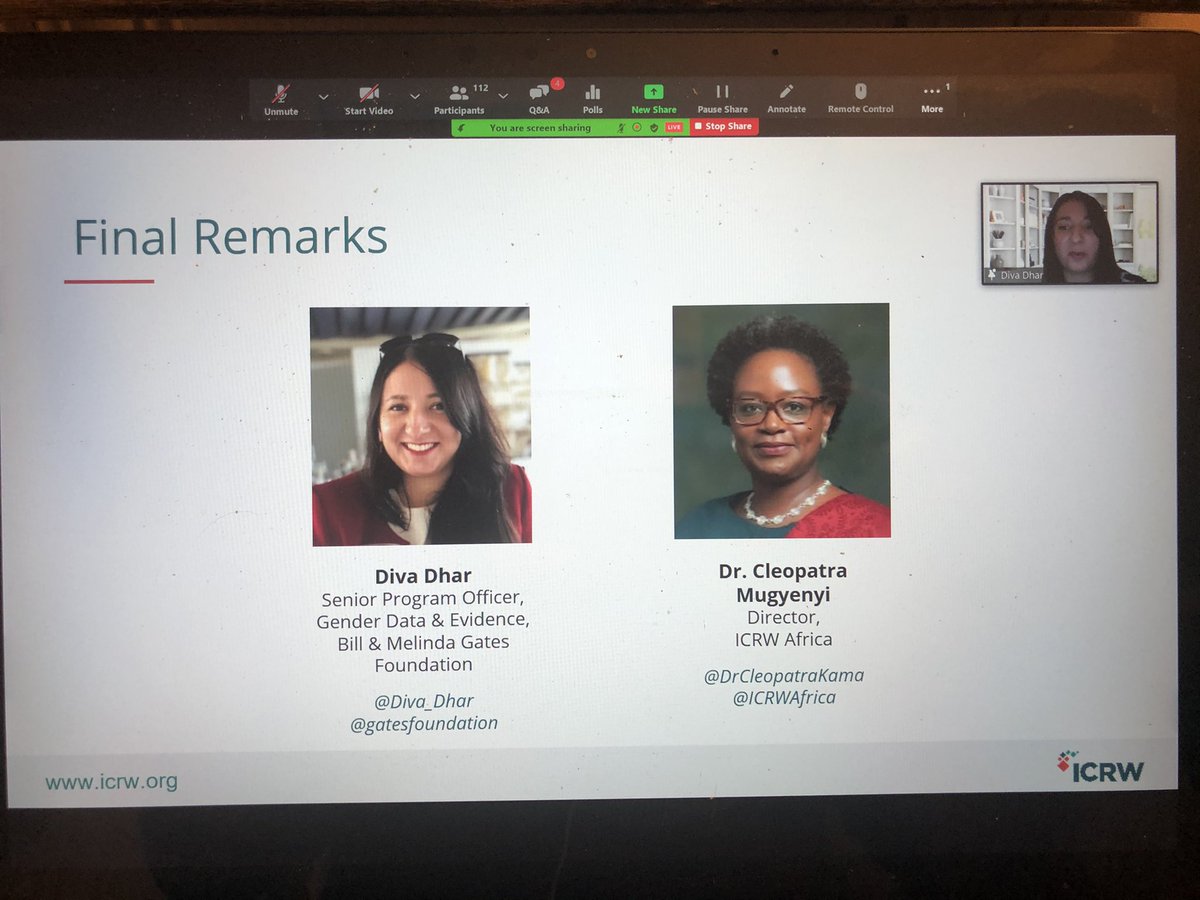Screen dimensions: 1200x900
Task: Open Remote Control option
Action: pos(861,99)
